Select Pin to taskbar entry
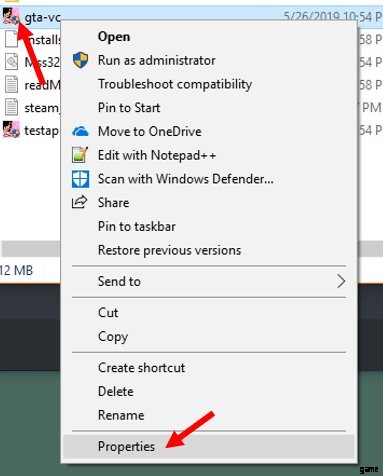The image size is (383, 476). tap(137, 226)
